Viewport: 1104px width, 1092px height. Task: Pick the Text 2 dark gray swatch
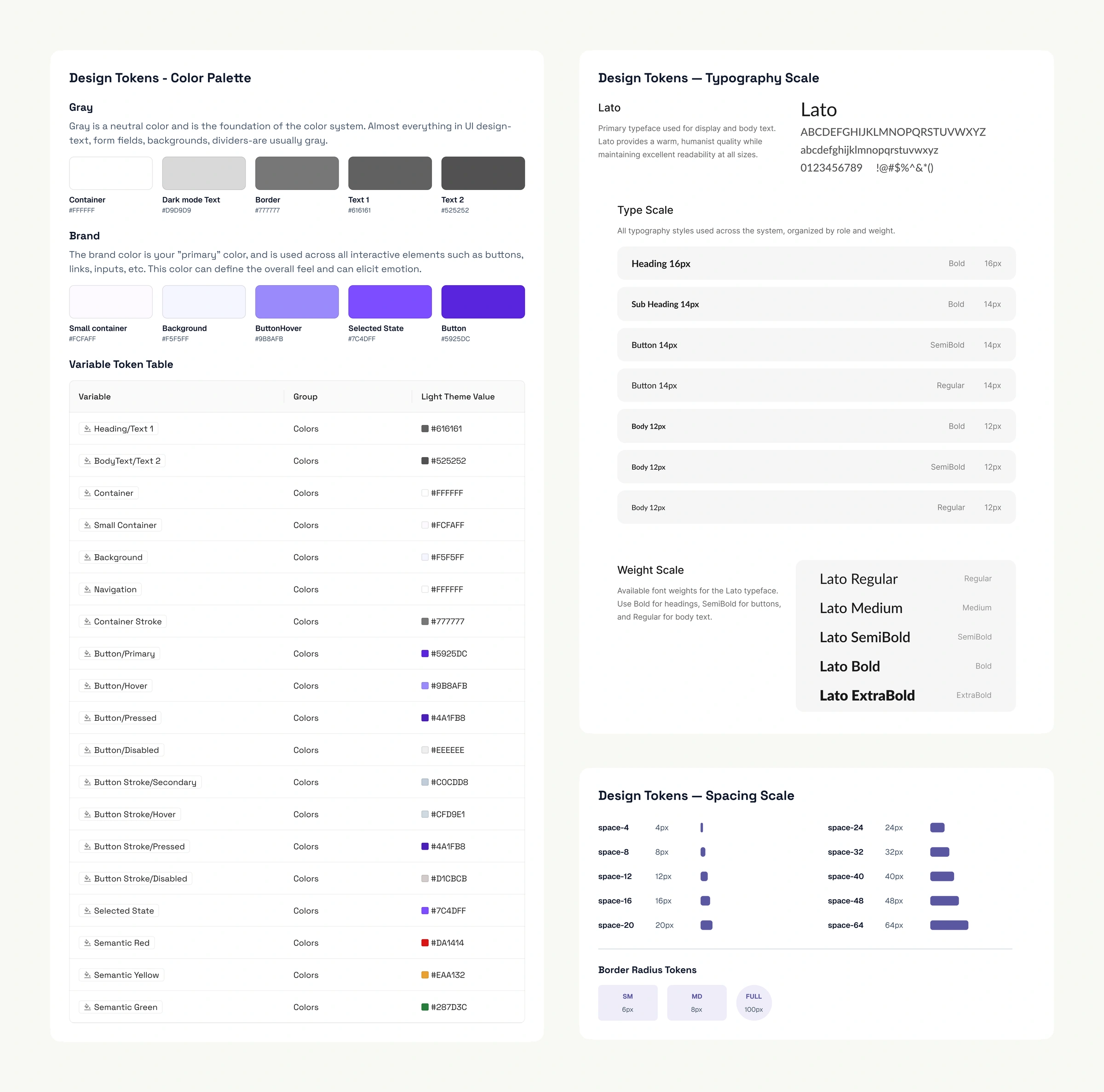pos(483,173)
